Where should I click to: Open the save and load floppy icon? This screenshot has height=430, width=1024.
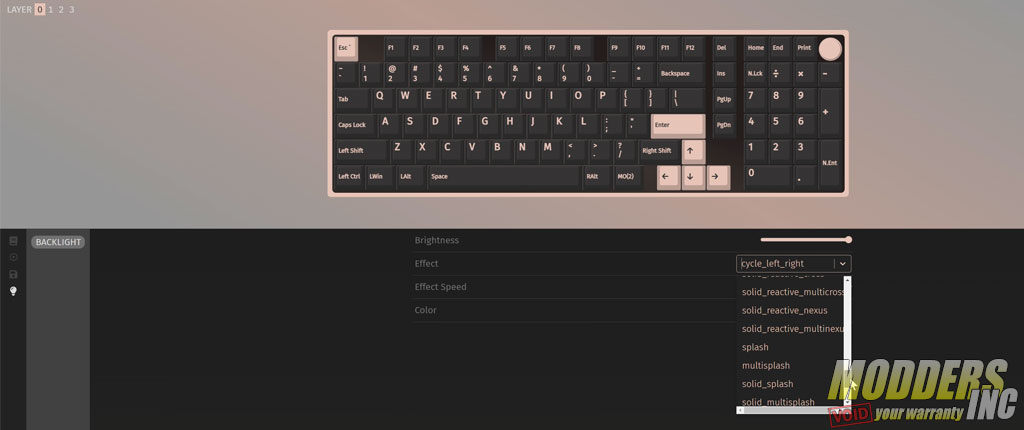(14, 274)
